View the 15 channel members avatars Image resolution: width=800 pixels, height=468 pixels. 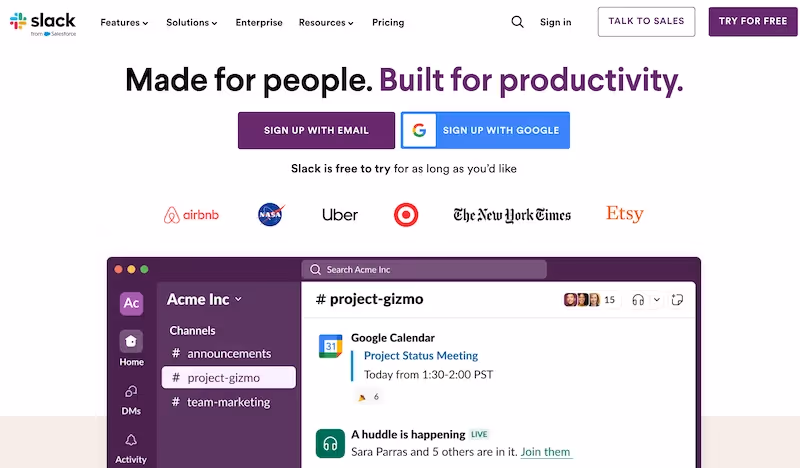589,300
